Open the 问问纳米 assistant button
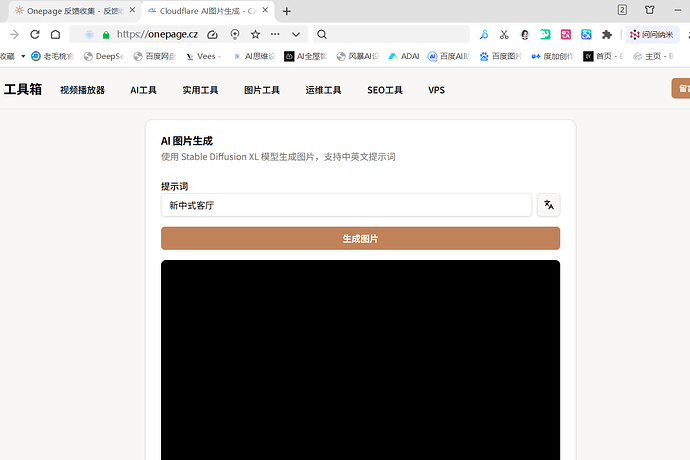The height and width of the screenshot is (460, 690). pos(652,34)
